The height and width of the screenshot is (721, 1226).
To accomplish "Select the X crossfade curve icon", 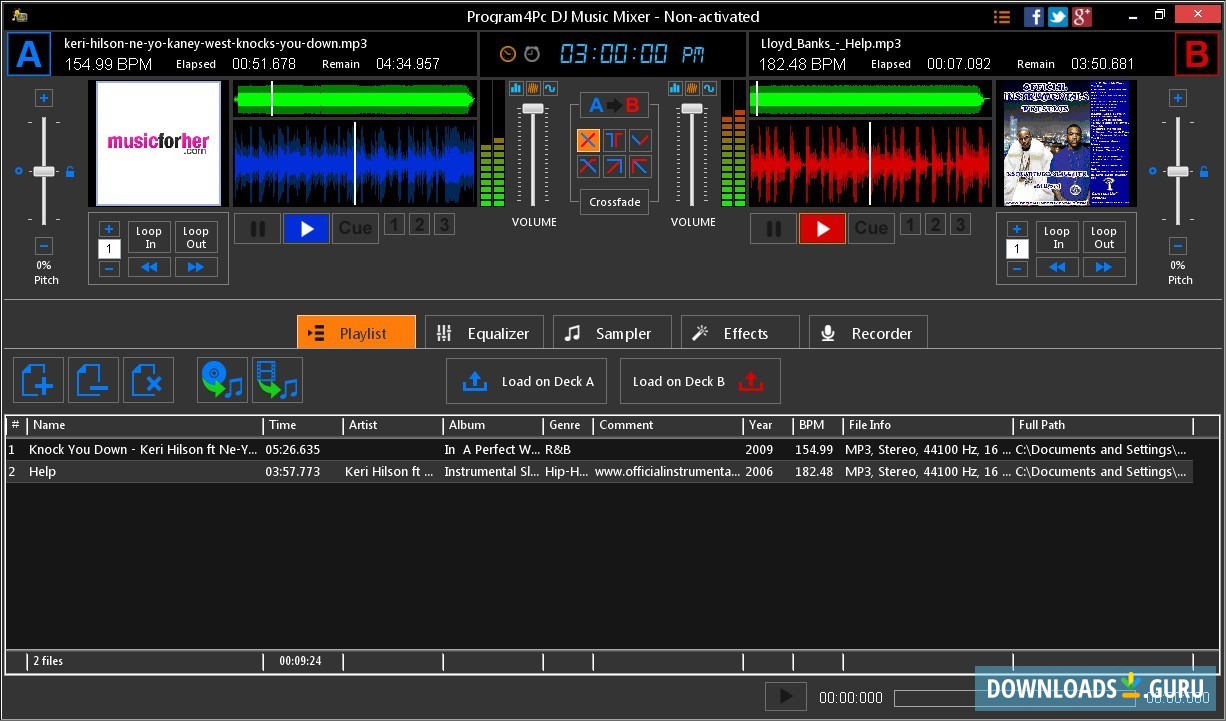I will pyautogui.click(x=589, y=140).
